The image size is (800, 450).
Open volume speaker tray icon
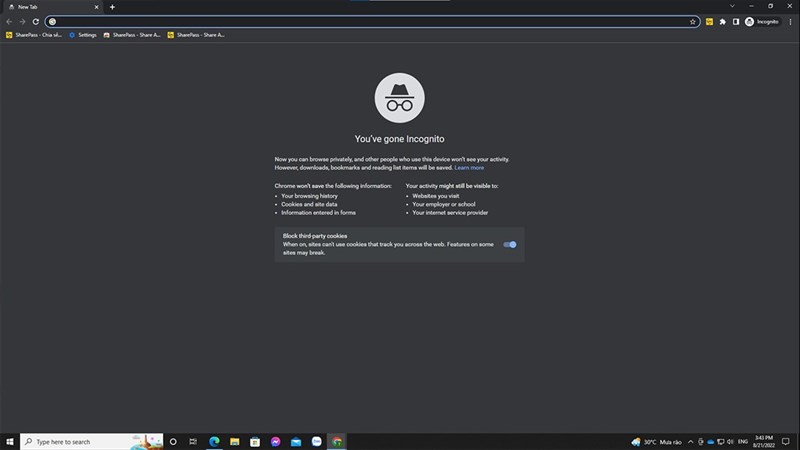pyautogui.click(x=730, y=442)
